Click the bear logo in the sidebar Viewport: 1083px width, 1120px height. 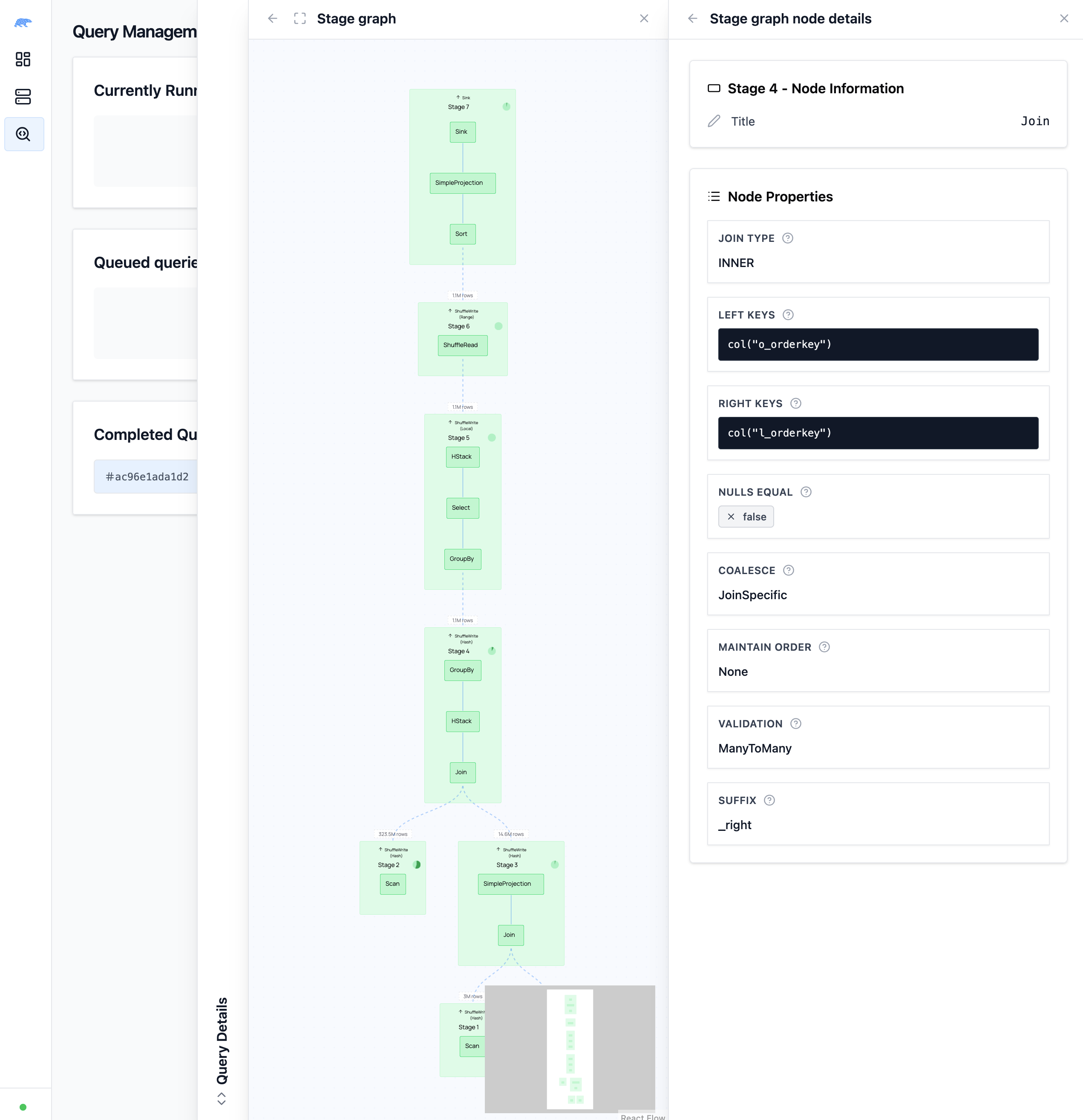point(23,22)
